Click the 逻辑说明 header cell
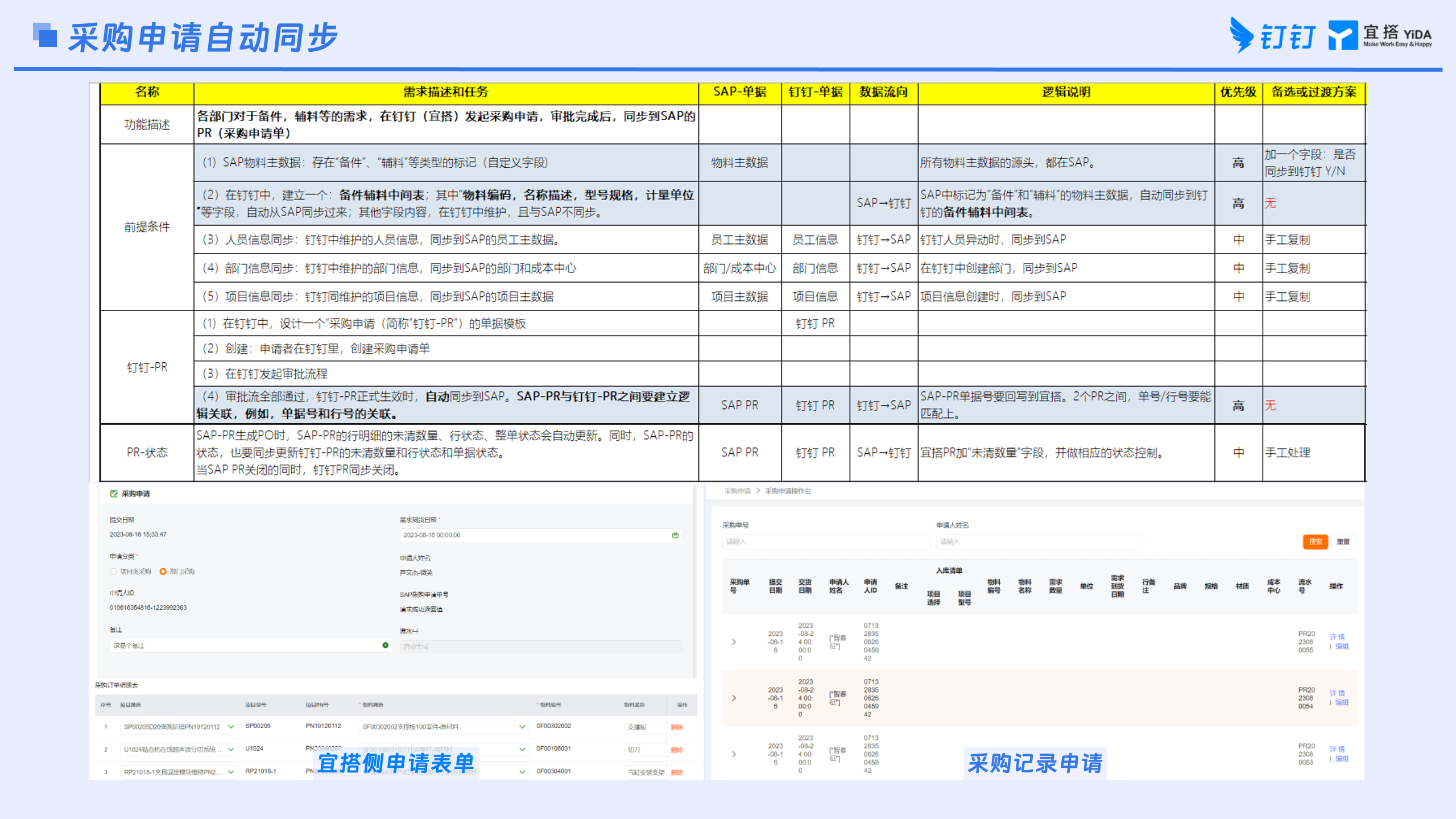This screenshot has height=819, width=1456. point(1066,93)
